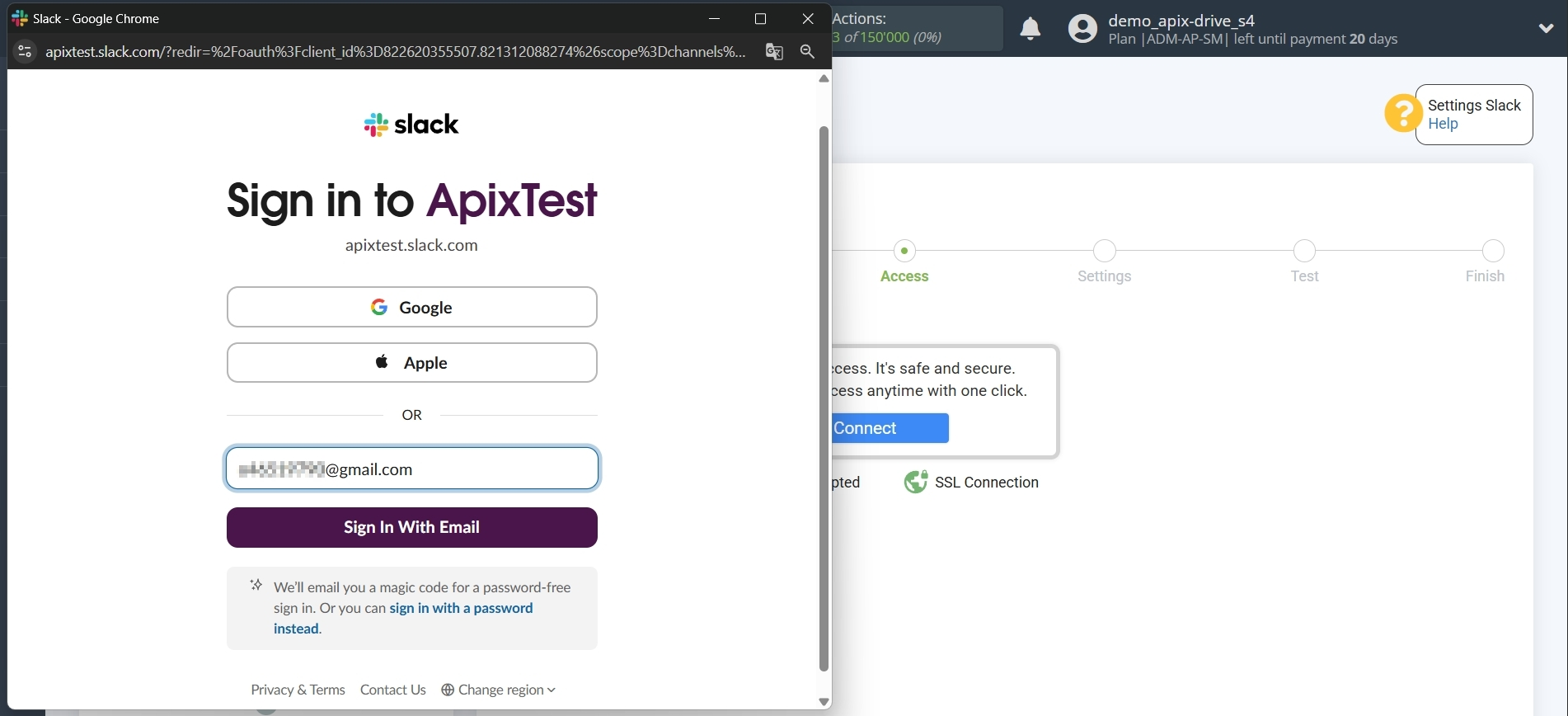The height and width of the screenshot is (716, 1568).
Task: Open notifications bell in ApiX-Drive header
Action: click(1030, 29)
